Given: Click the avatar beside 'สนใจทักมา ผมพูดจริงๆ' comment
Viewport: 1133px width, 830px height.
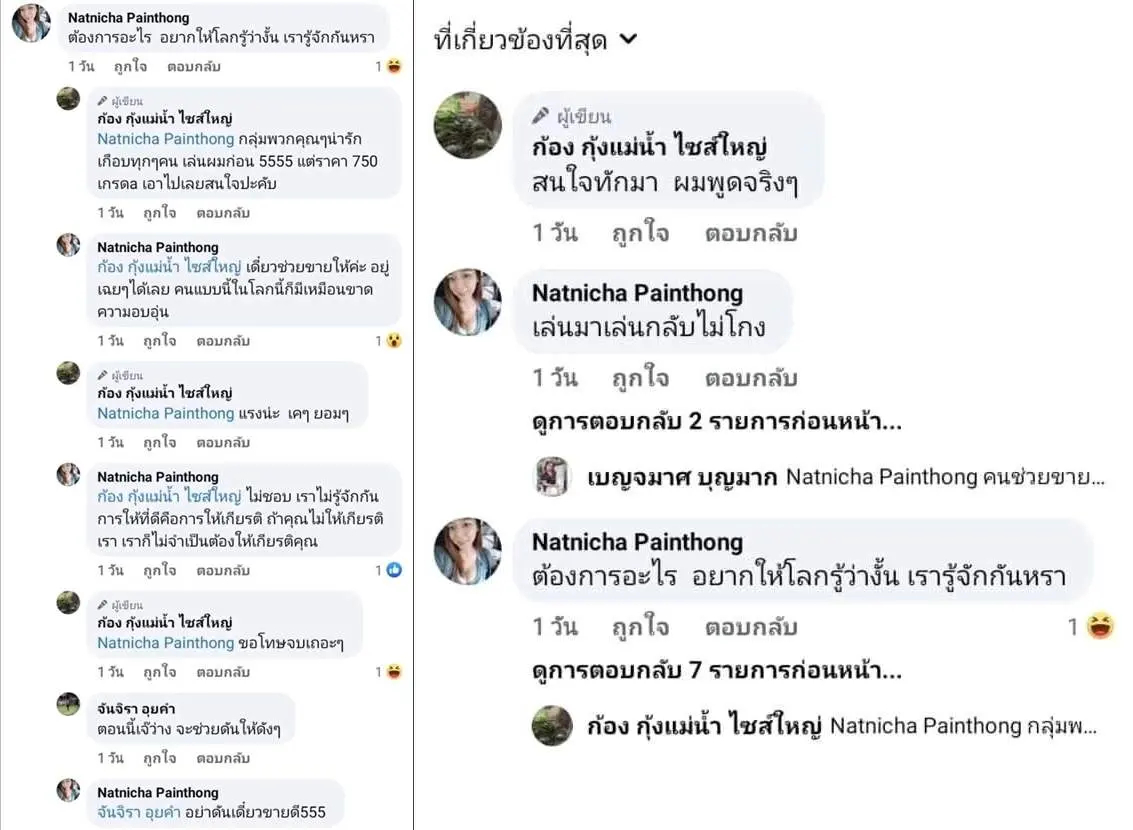Looking at the screenshot, I should 468,126.
